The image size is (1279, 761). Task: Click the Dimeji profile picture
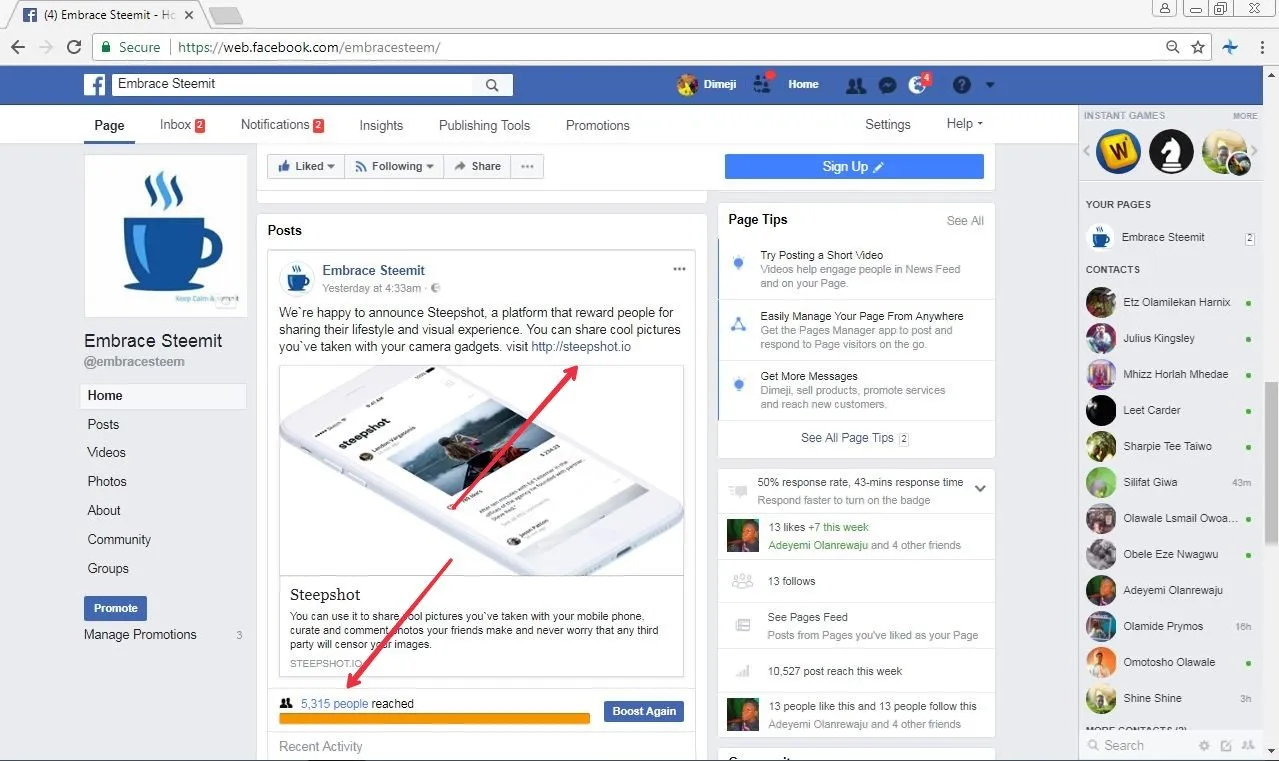687,85
